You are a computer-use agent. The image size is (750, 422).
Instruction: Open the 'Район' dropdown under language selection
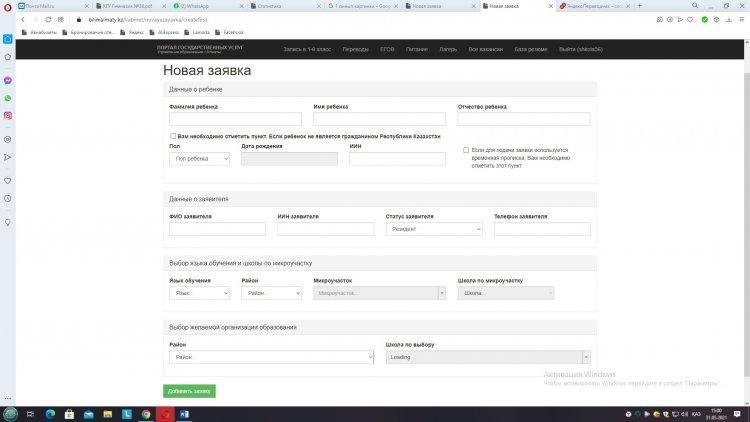click(x=271, y=293)
